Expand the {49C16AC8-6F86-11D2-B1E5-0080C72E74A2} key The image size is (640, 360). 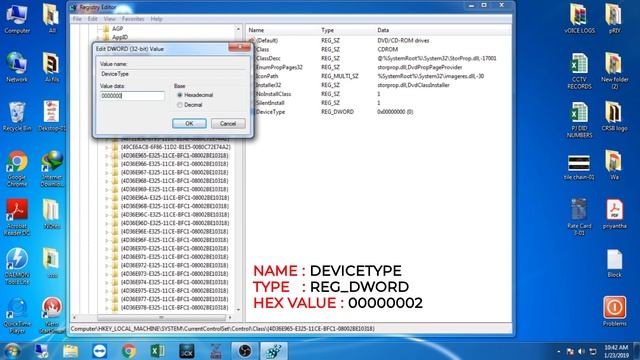(x=107, y=147)
